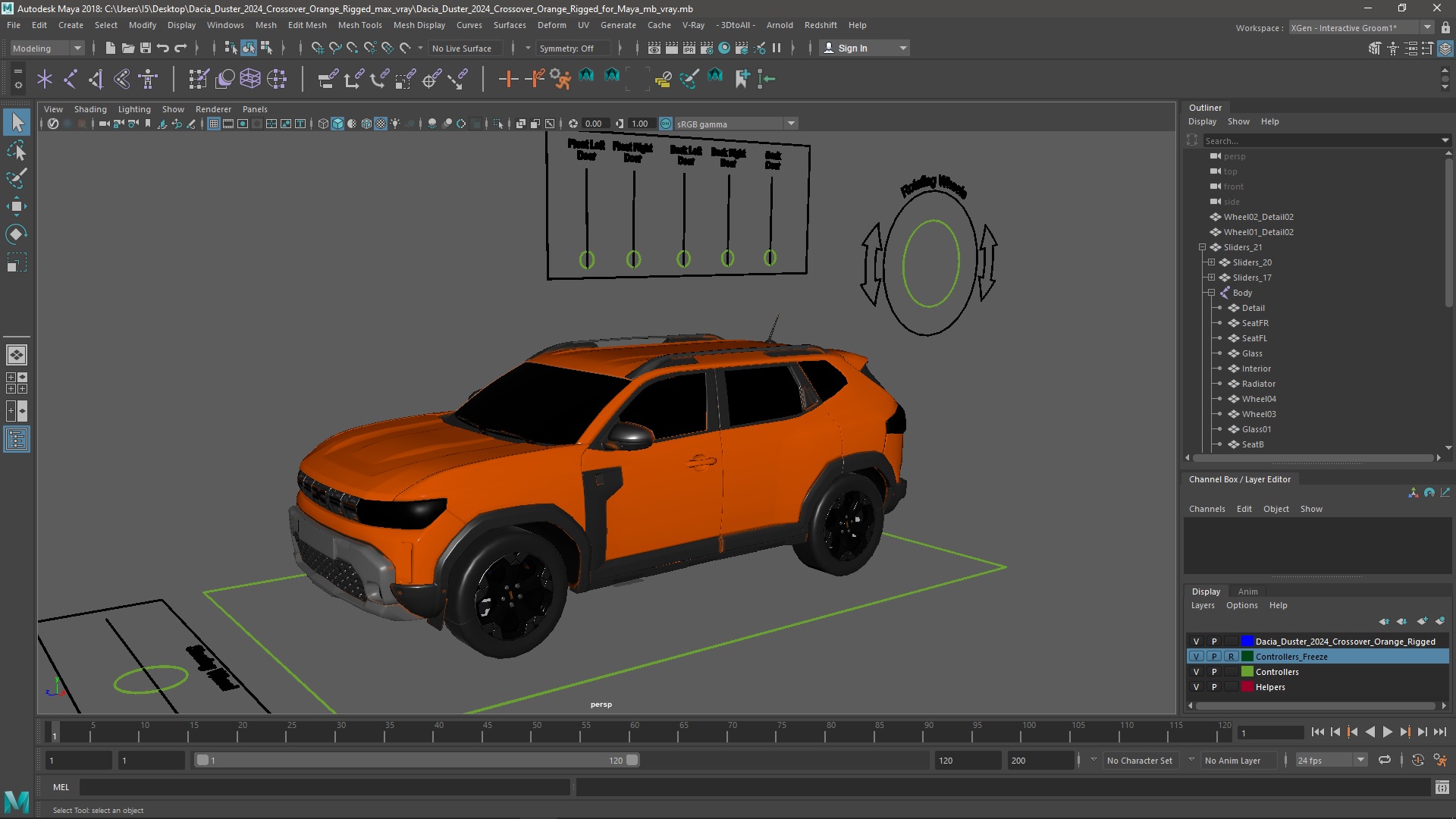Click the Open Scene folder icon
The height and width of the screenshot is (819, 1456).
coord(128,48)
